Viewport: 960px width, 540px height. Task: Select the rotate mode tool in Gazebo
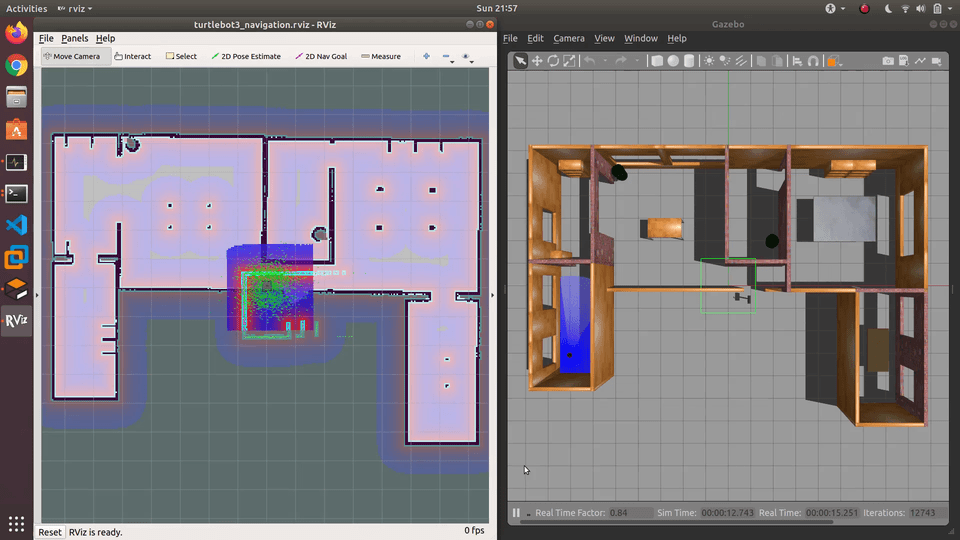[x=553, y=61]
